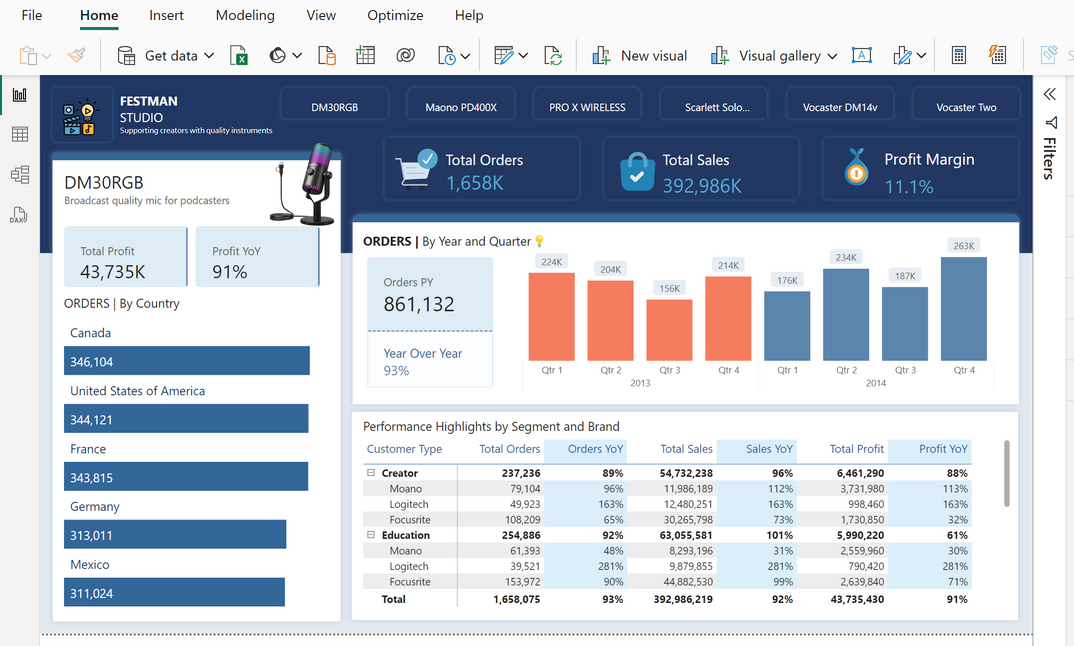This screenshot has height=646, width=1074.
Task: Click the Refresh data icon
Action: point(553,56)
